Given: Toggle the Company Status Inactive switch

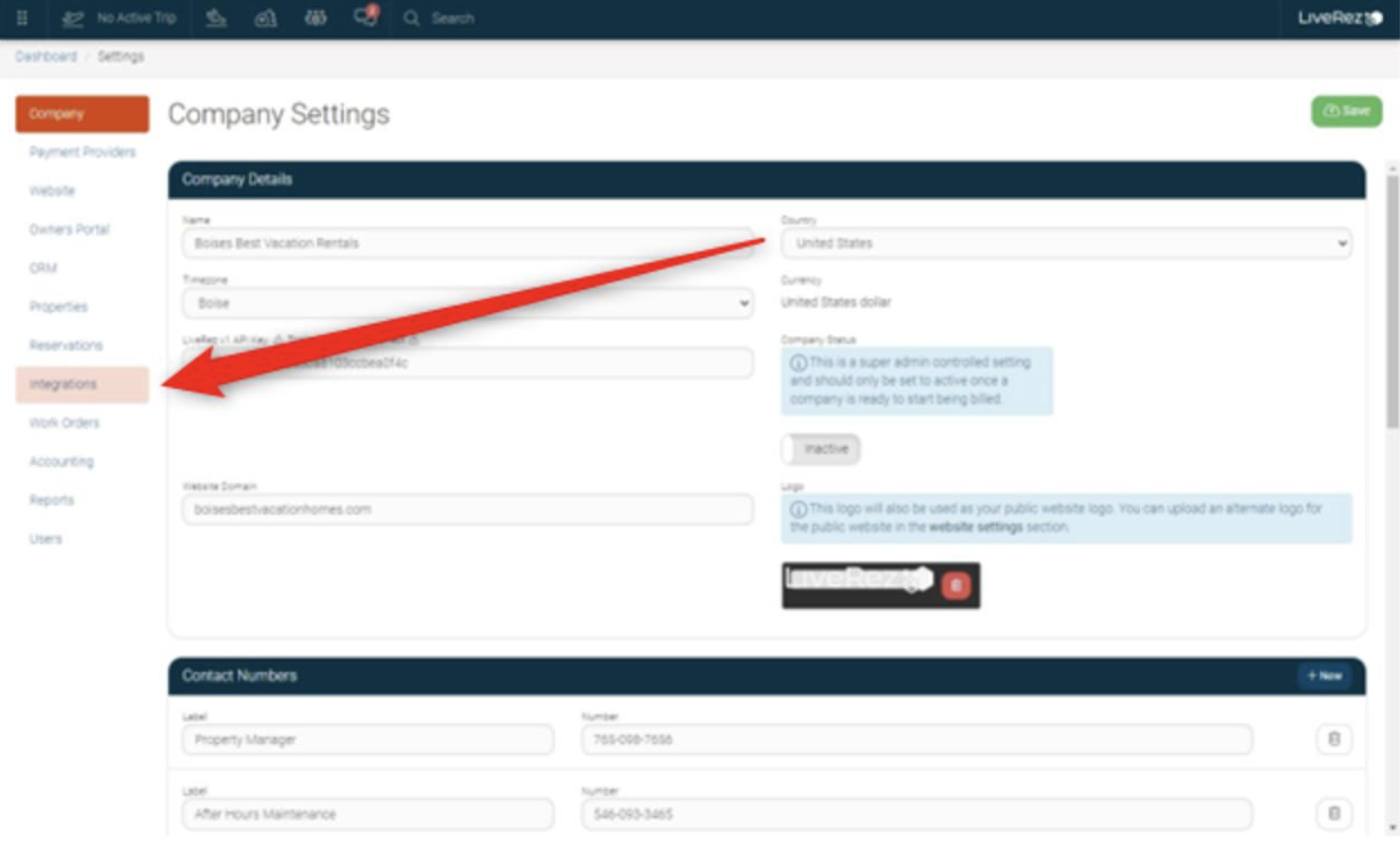Looking at the screenshot, I should point(819,449).
